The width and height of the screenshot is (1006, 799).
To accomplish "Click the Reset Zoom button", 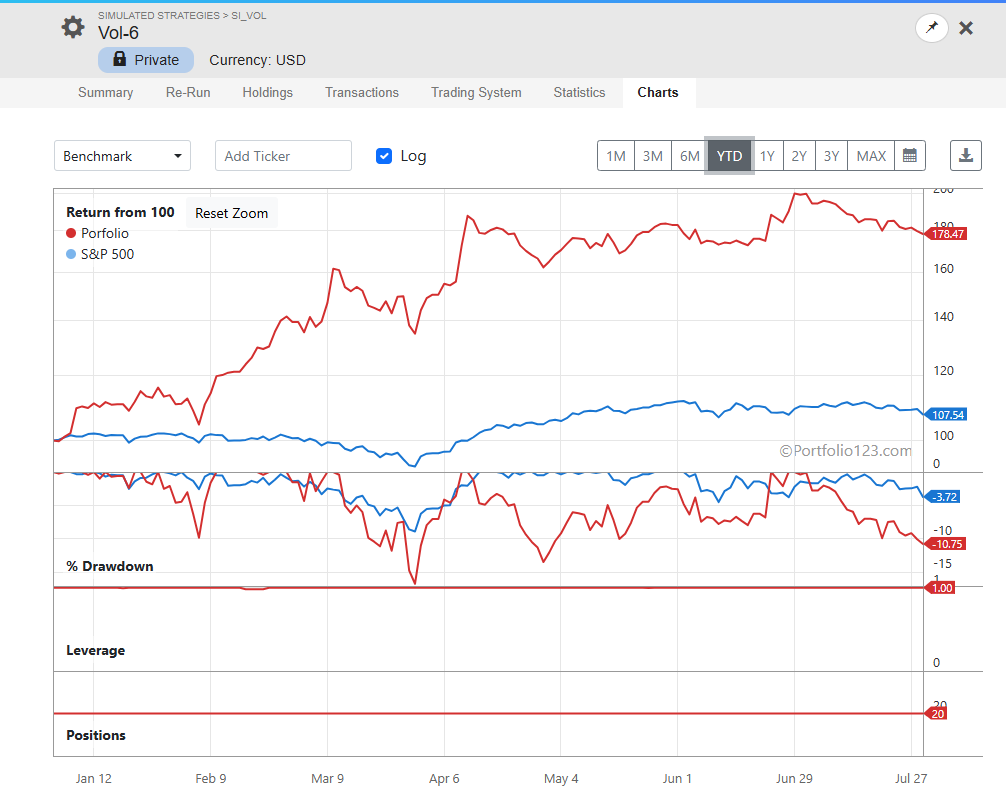I will [232, 213].
